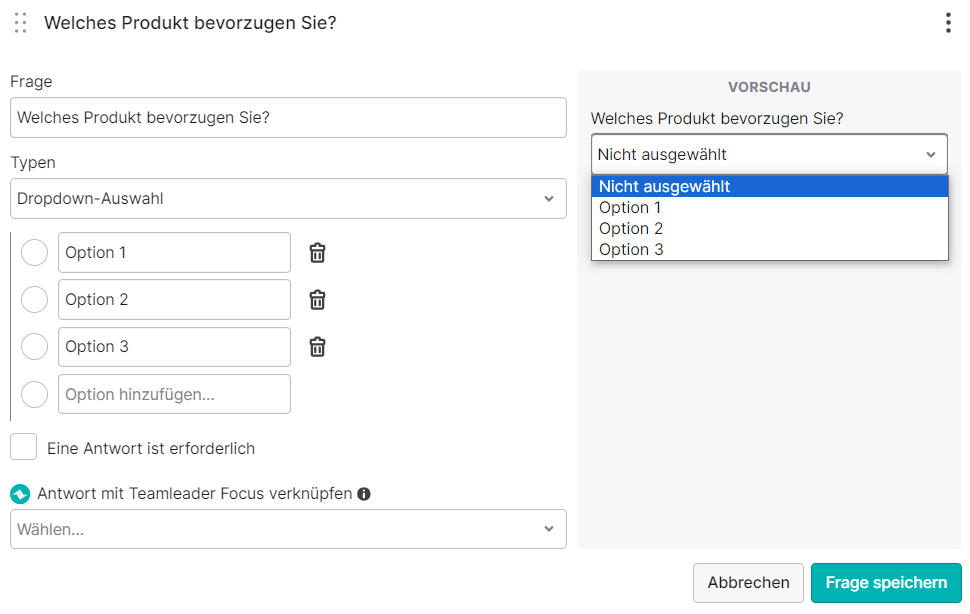The image size is (970, 614).
Task: Click the 'Frage speichern' button
Action: click(x=886, y=583)
